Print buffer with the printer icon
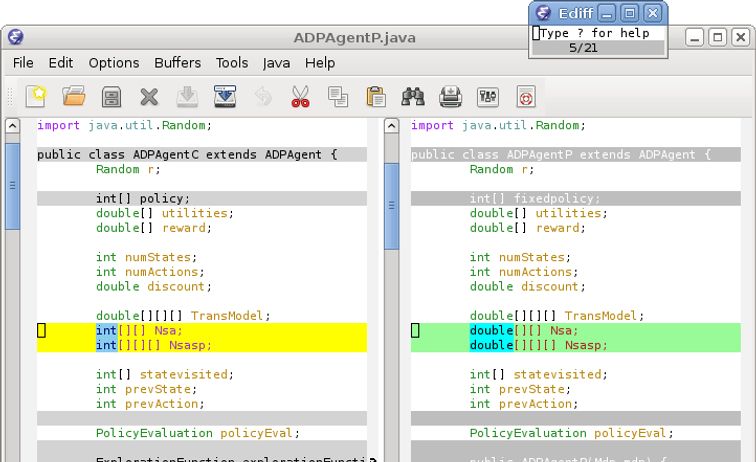756x462 pixels. [x=451, y=97]
